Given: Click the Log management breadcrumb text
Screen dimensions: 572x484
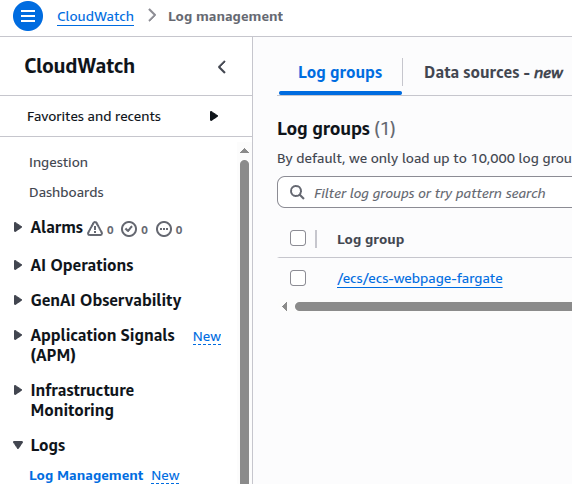Looking at the screenshot, I should point(225,16).
